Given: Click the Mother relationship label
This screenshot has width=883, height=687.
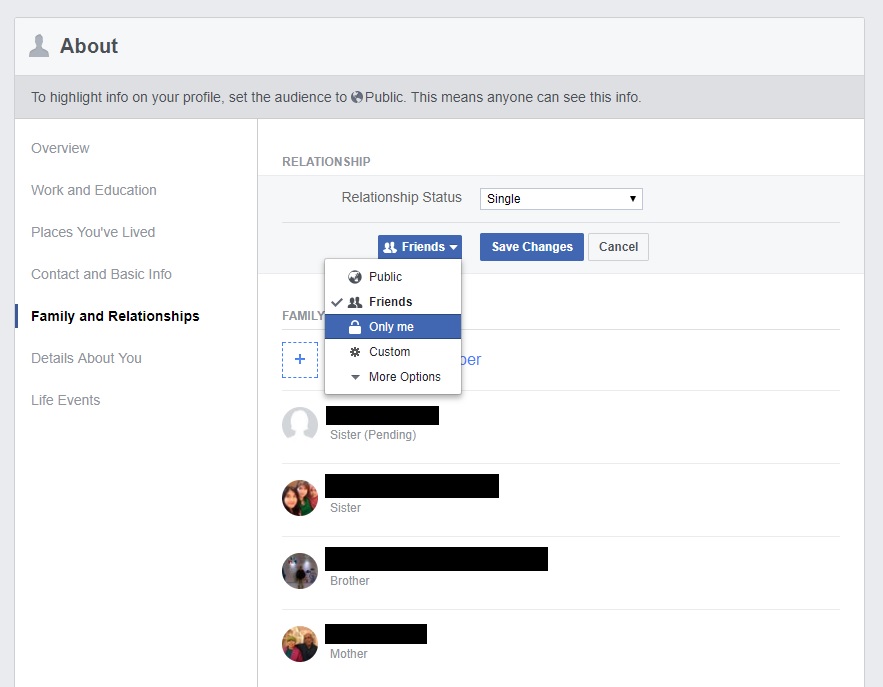Looking at the screenshot, I should [349, 654].
